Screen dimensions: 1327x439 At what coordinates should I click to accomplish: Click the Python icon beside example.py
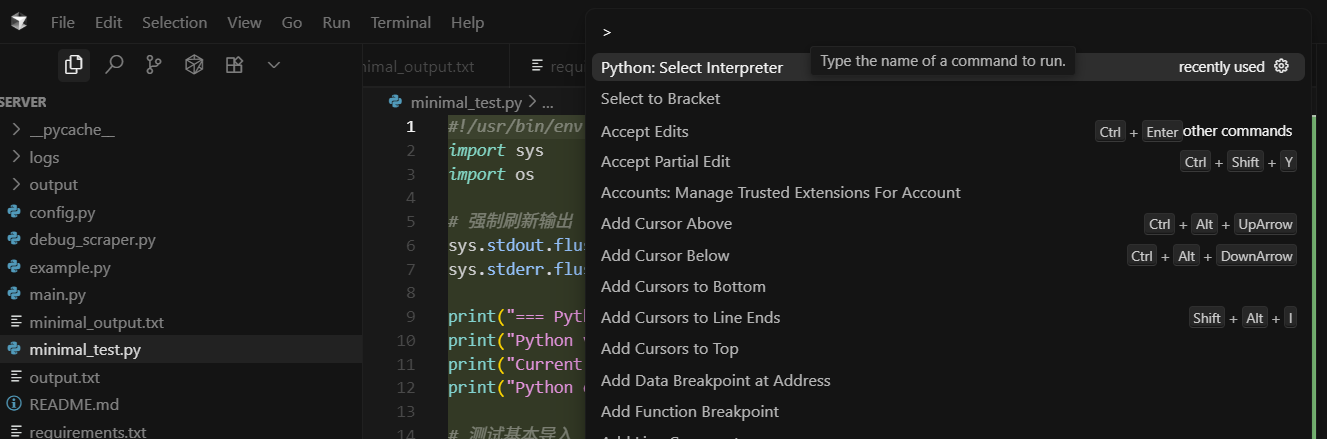(14, 268)
